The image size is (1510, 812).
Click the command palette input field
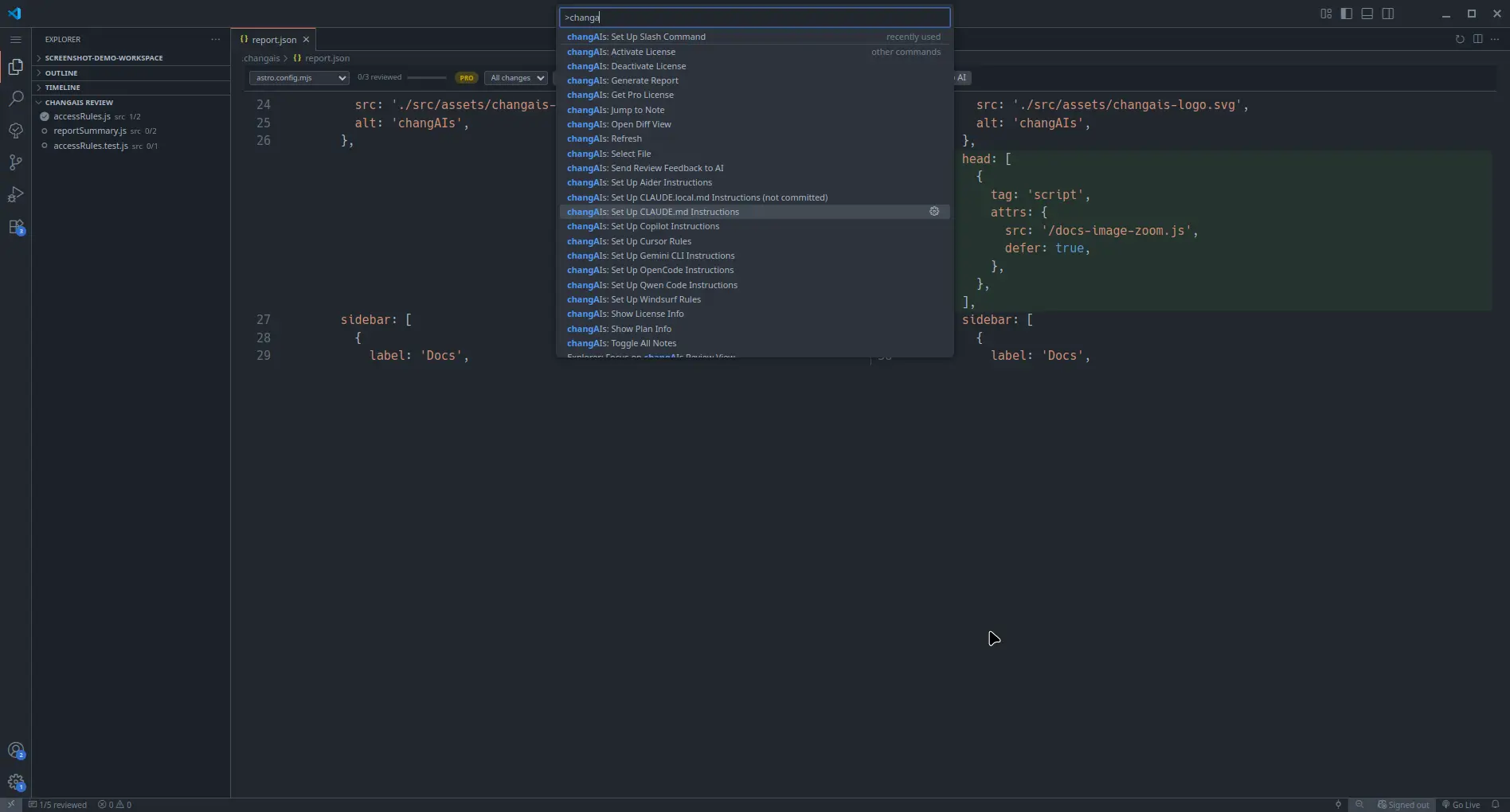pyautogui.click(x=754, y=18)
